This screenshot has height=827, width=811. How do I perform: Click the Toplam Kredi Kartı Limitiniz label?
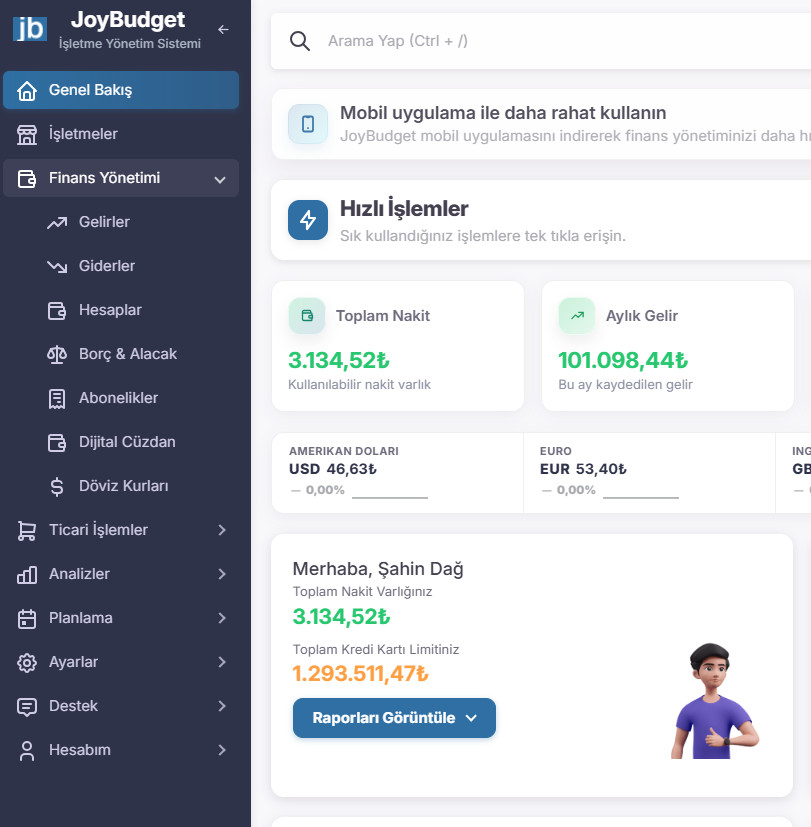pyautogui.click(x=376, y=649)
